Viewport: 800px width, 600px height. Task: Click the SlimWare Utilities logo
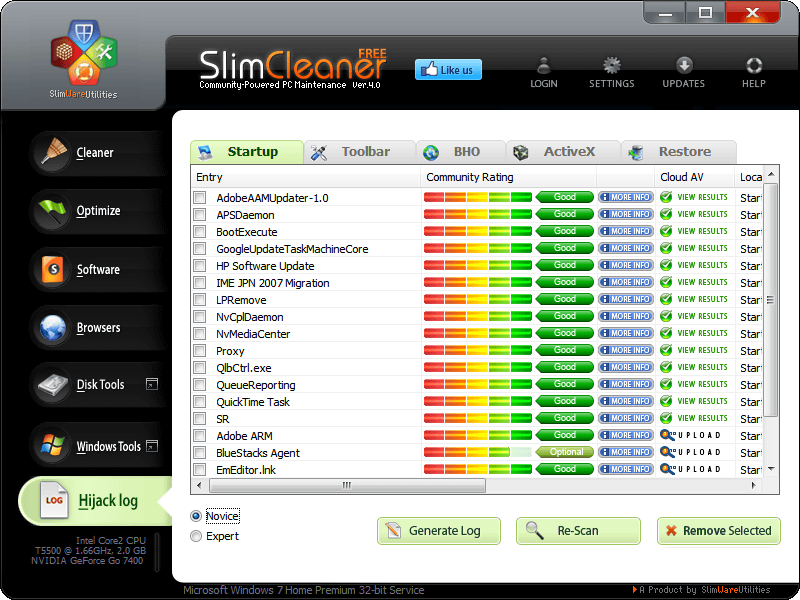(x=84, y=59)
